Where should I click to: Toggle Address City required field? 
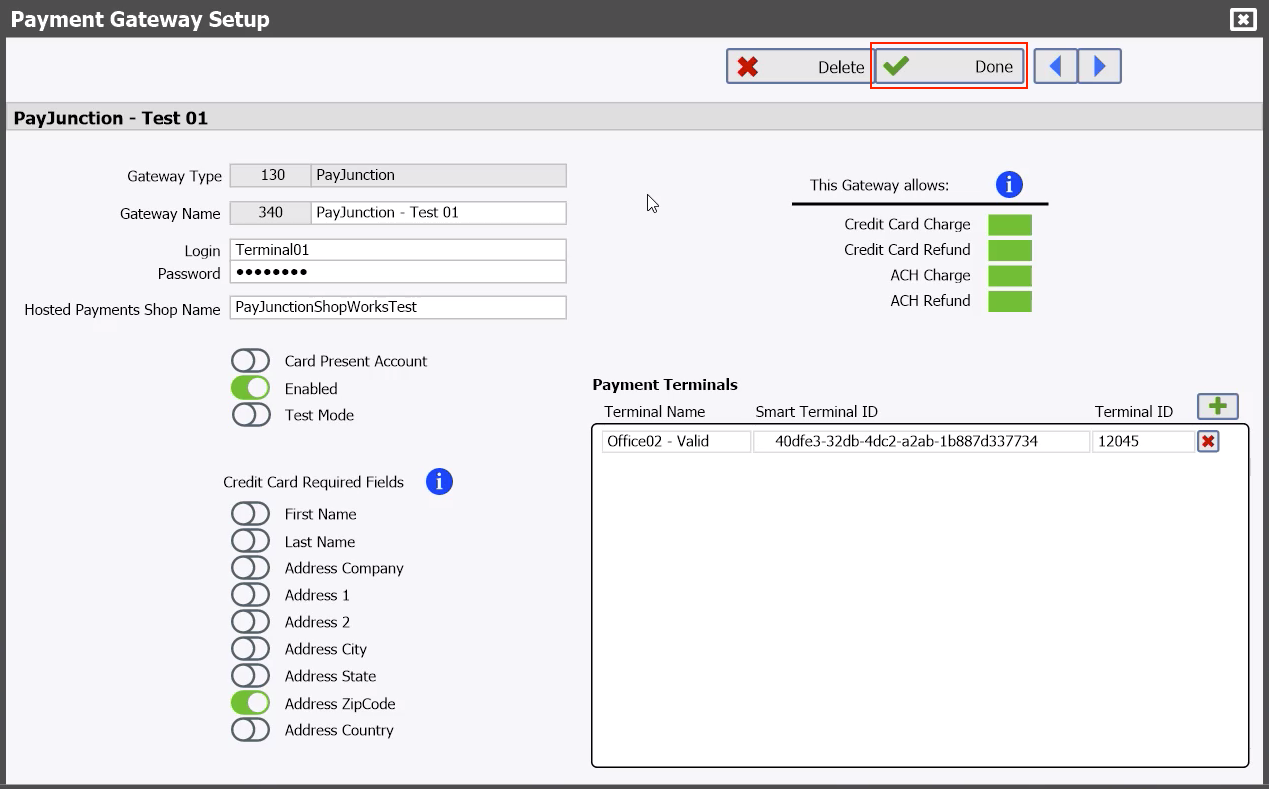coord(251,649)
